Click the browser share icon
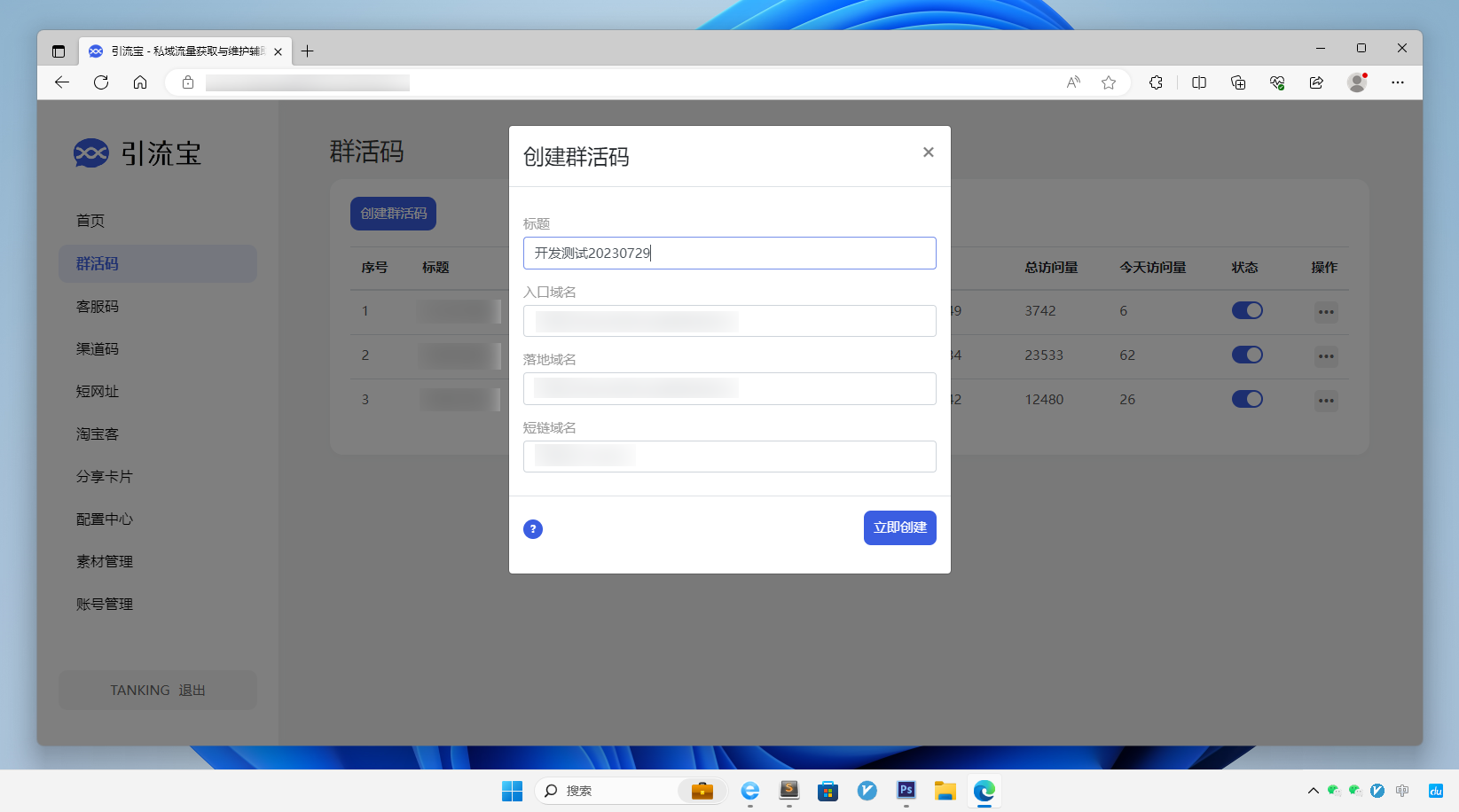 [x=1316, y=82]
